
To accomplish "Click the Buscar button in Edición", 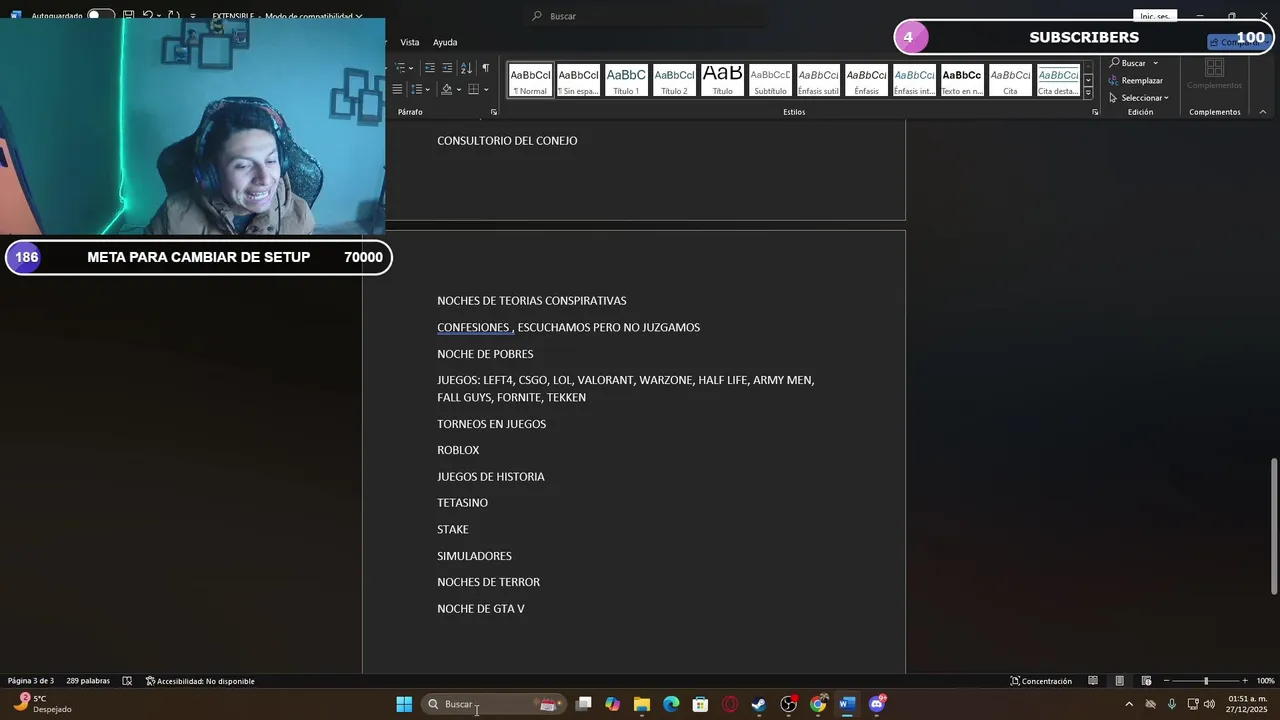I will 1127,63.
